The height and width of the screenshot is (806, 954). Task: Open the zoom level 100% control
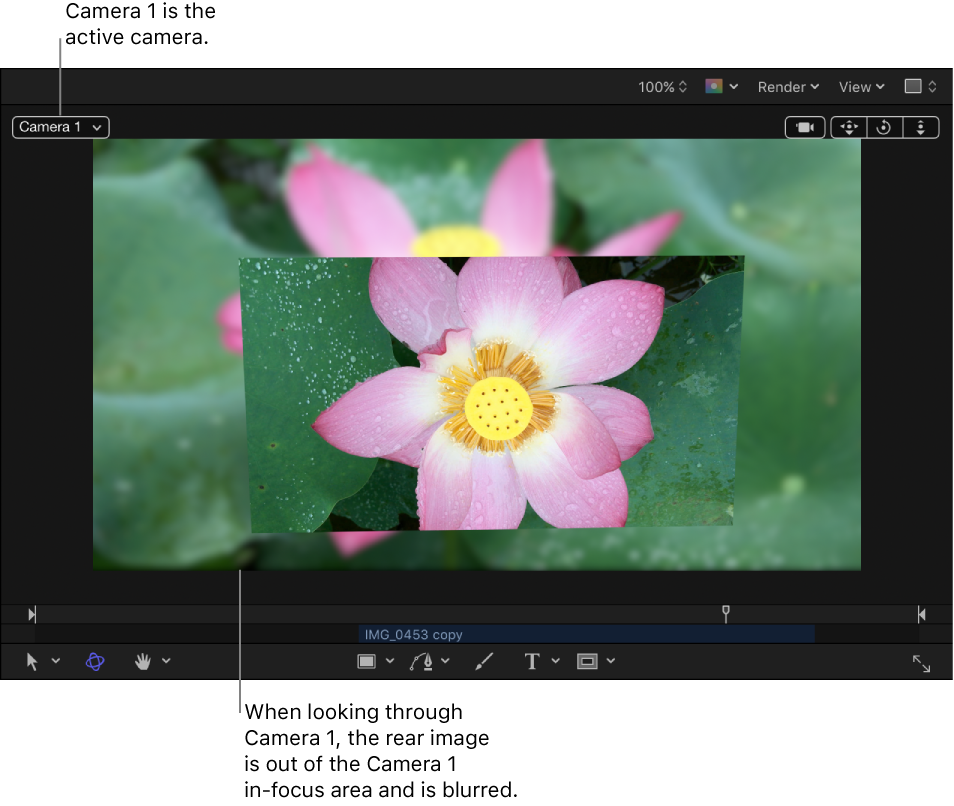[661, 87]
